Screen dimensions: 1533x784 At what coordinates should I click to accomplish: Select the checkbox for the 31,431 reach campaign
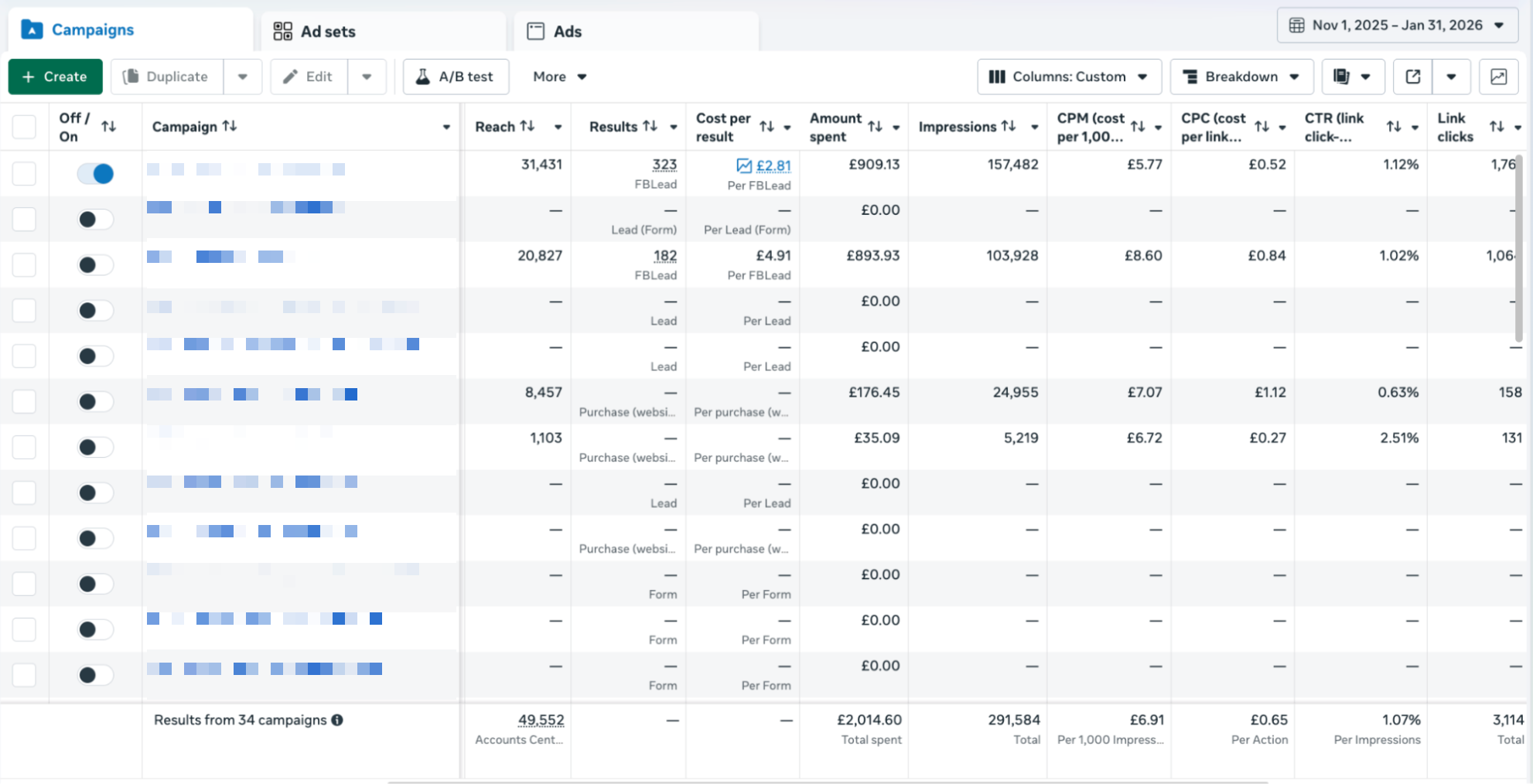[24, 174]
